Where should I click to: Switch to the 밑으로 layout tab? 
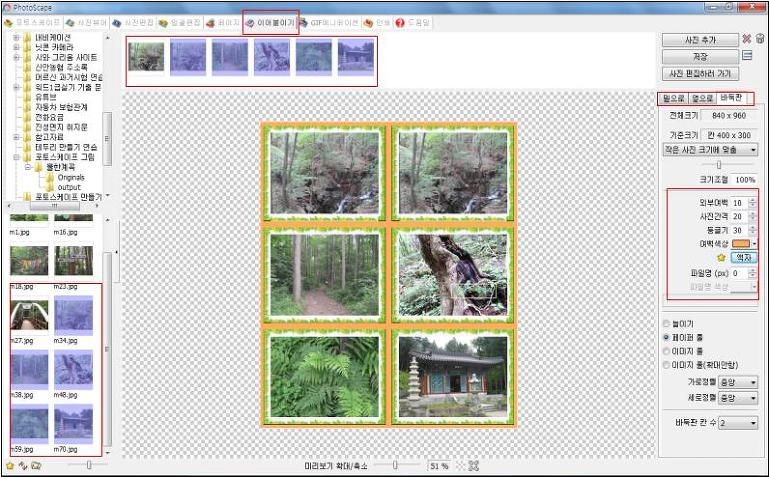(673, 99)
